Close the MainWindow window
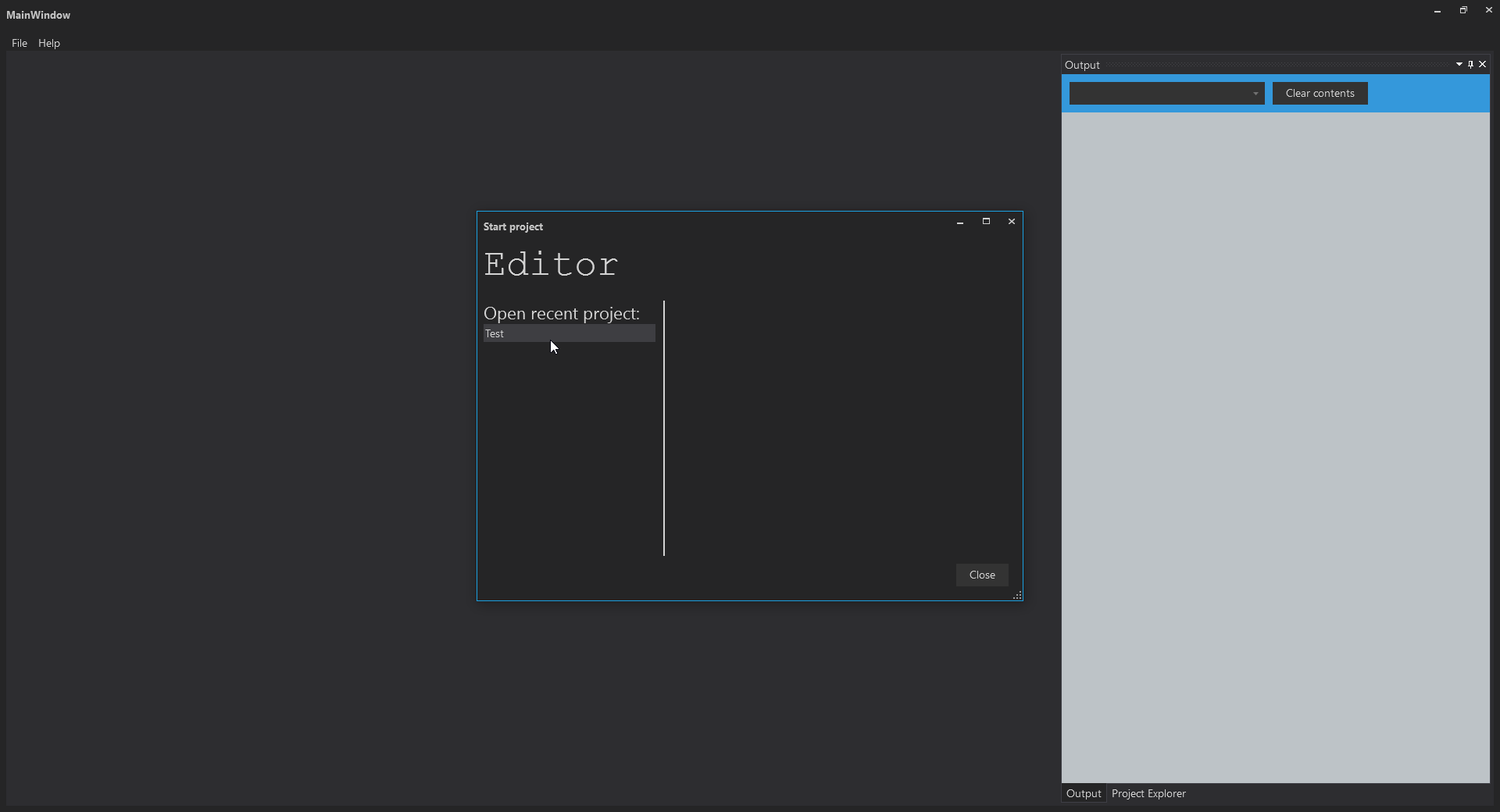This screenshot has height=812, width=1500. 1489,11
